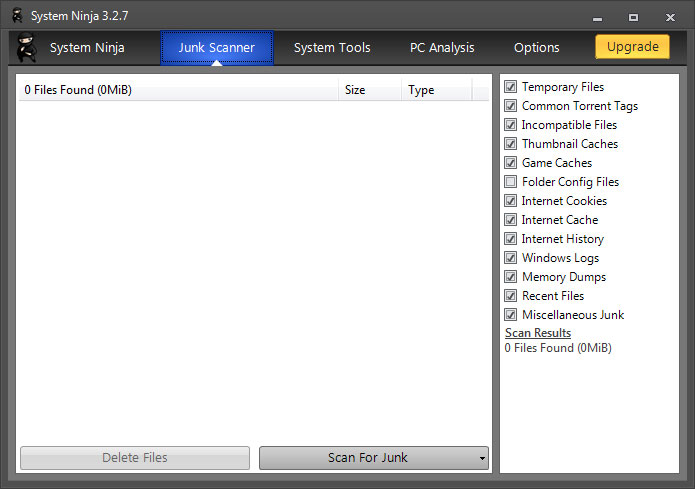695x489 pixels.
Task: Expand the Scan For Junk dropdown arrow
Action: click(x=482, y=458)
